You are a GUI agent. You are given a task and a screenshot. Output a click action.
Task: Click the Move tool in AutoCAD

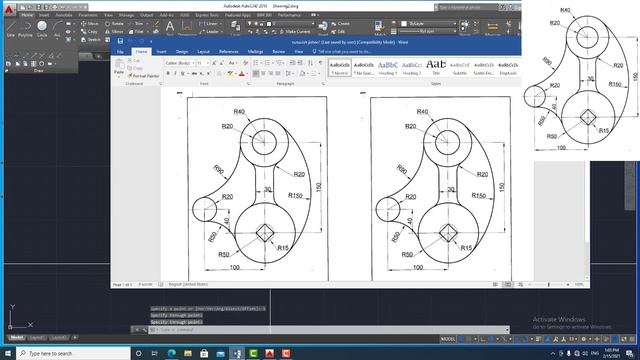pos(89,24)
